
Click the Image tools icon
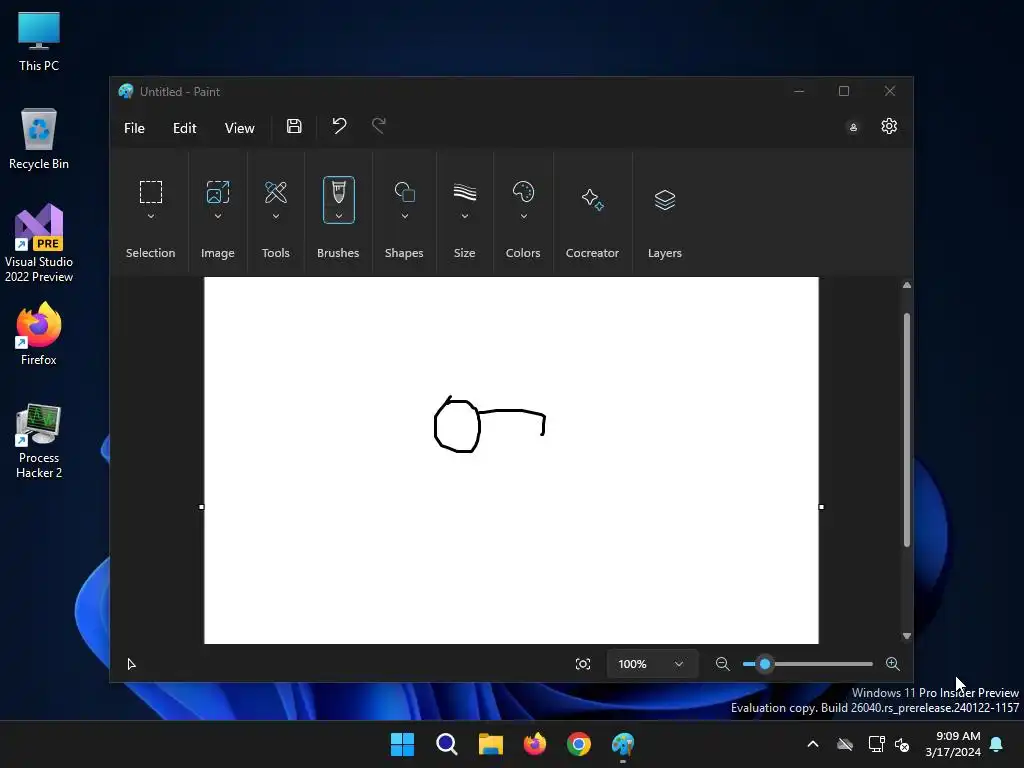217,192
